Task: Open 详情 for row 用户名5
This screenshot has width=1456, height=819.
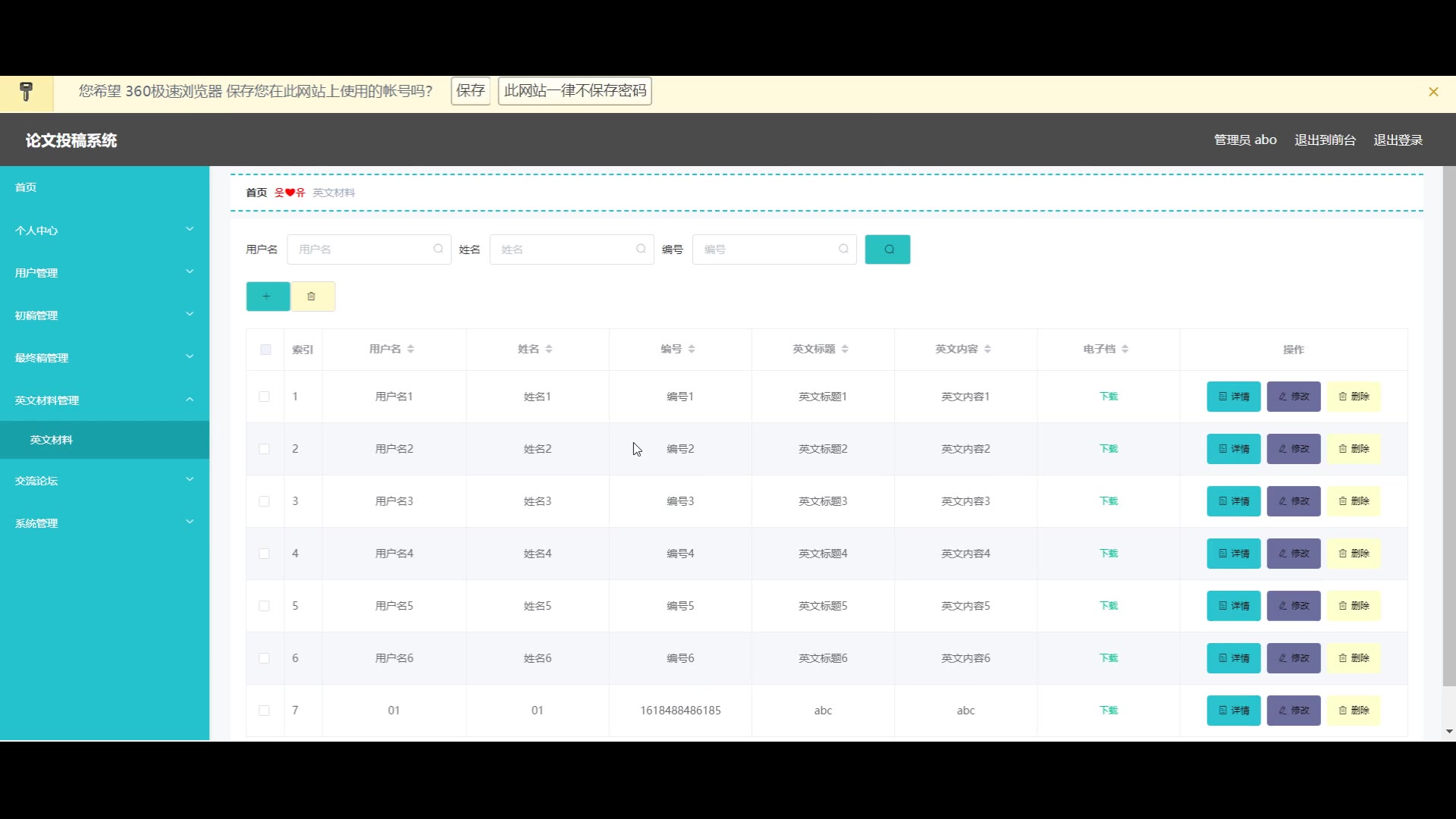Action: point(1234,606)
